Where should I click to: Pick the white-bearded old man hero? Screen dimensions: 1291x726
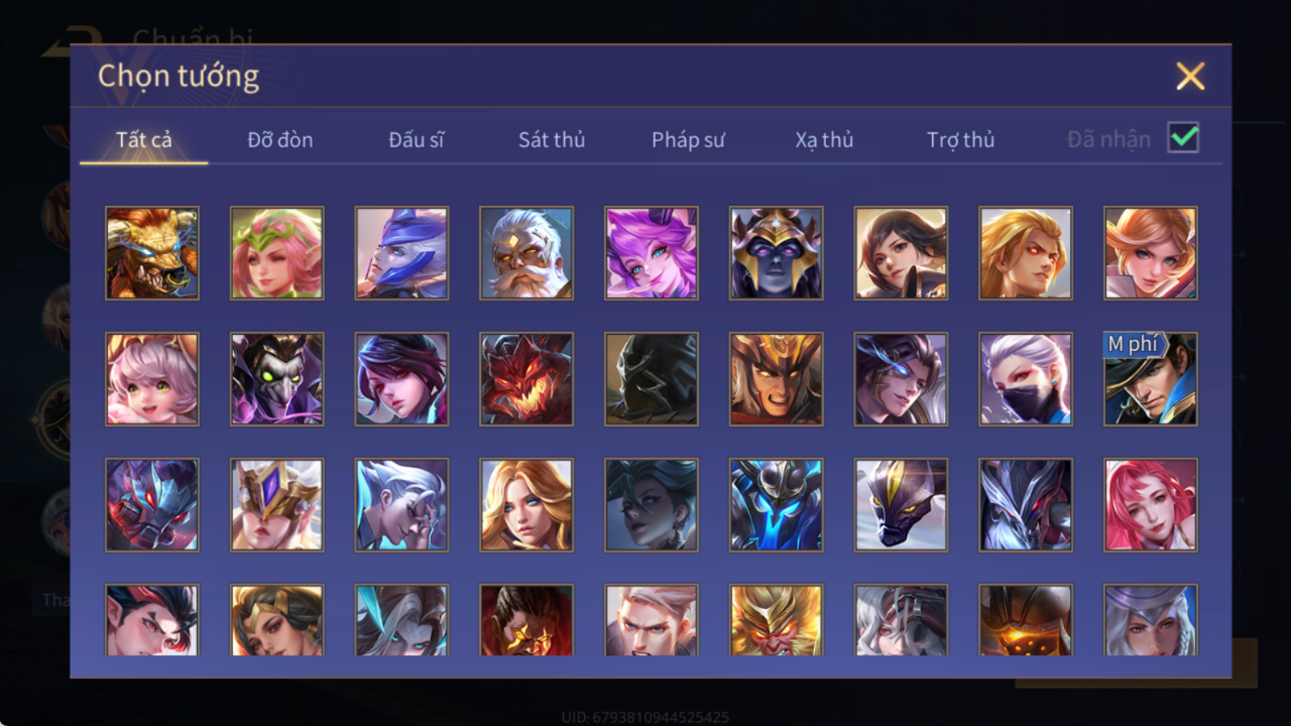tap(526, 253)
